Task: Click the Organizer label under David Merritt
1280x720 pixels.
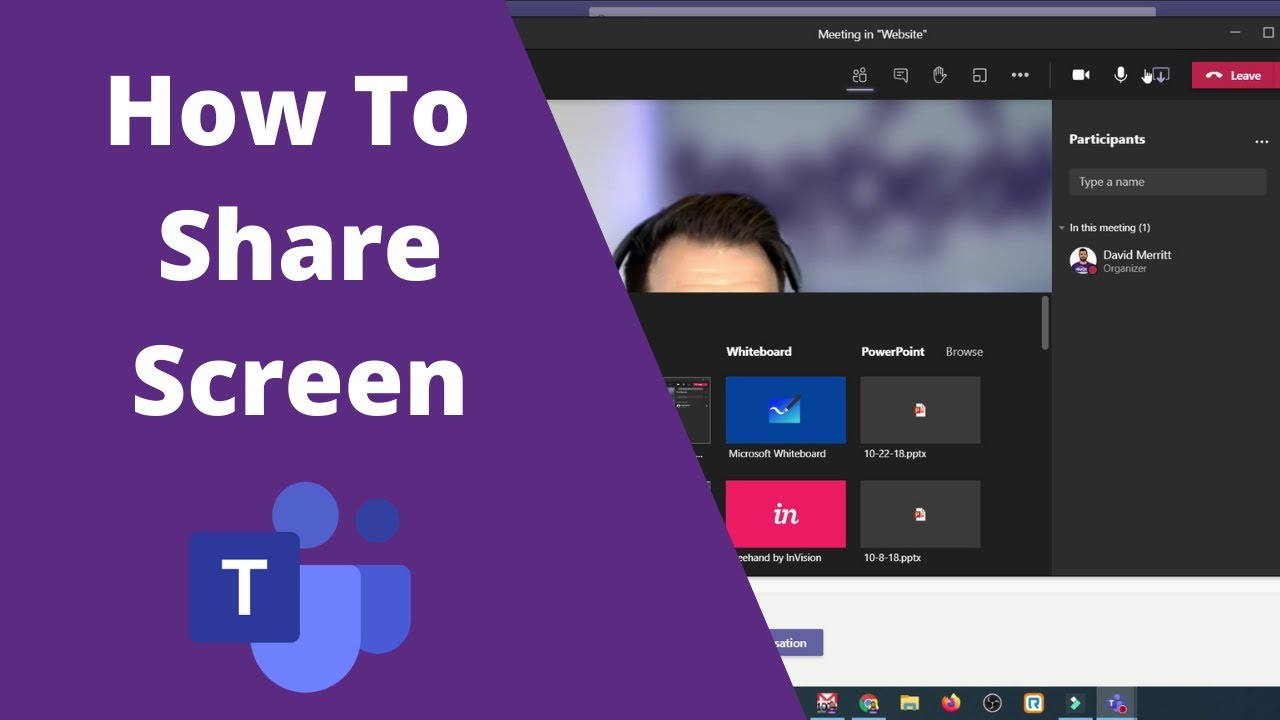Action: pyautogui.click(x=1124, y=269)
